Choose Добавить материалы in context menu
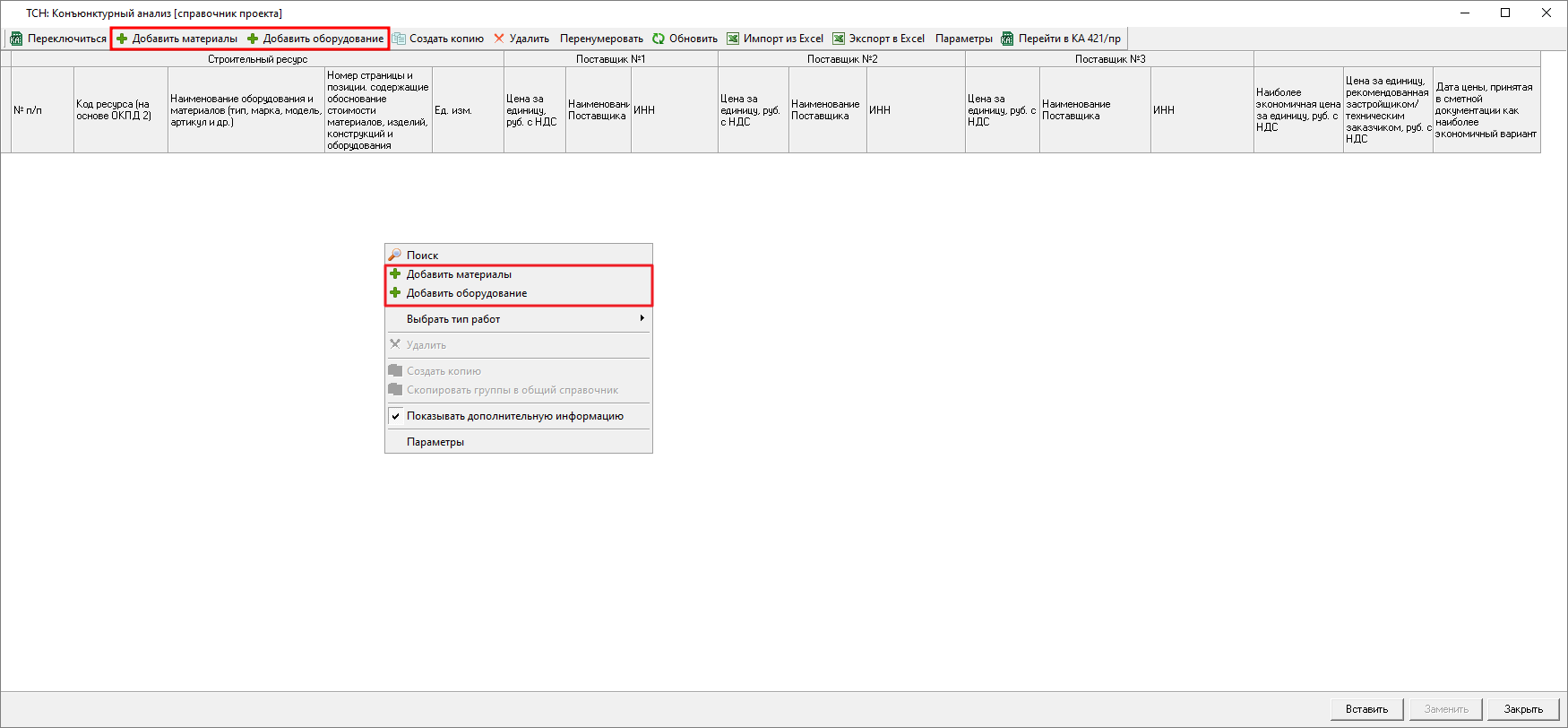1568x728 pixels. click(x=459, y=274)
